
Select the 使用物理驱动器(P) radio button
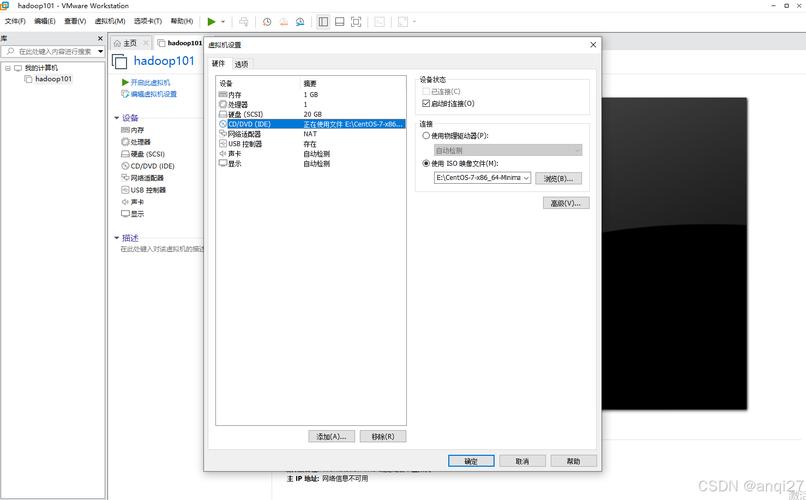tap(426, 136)
